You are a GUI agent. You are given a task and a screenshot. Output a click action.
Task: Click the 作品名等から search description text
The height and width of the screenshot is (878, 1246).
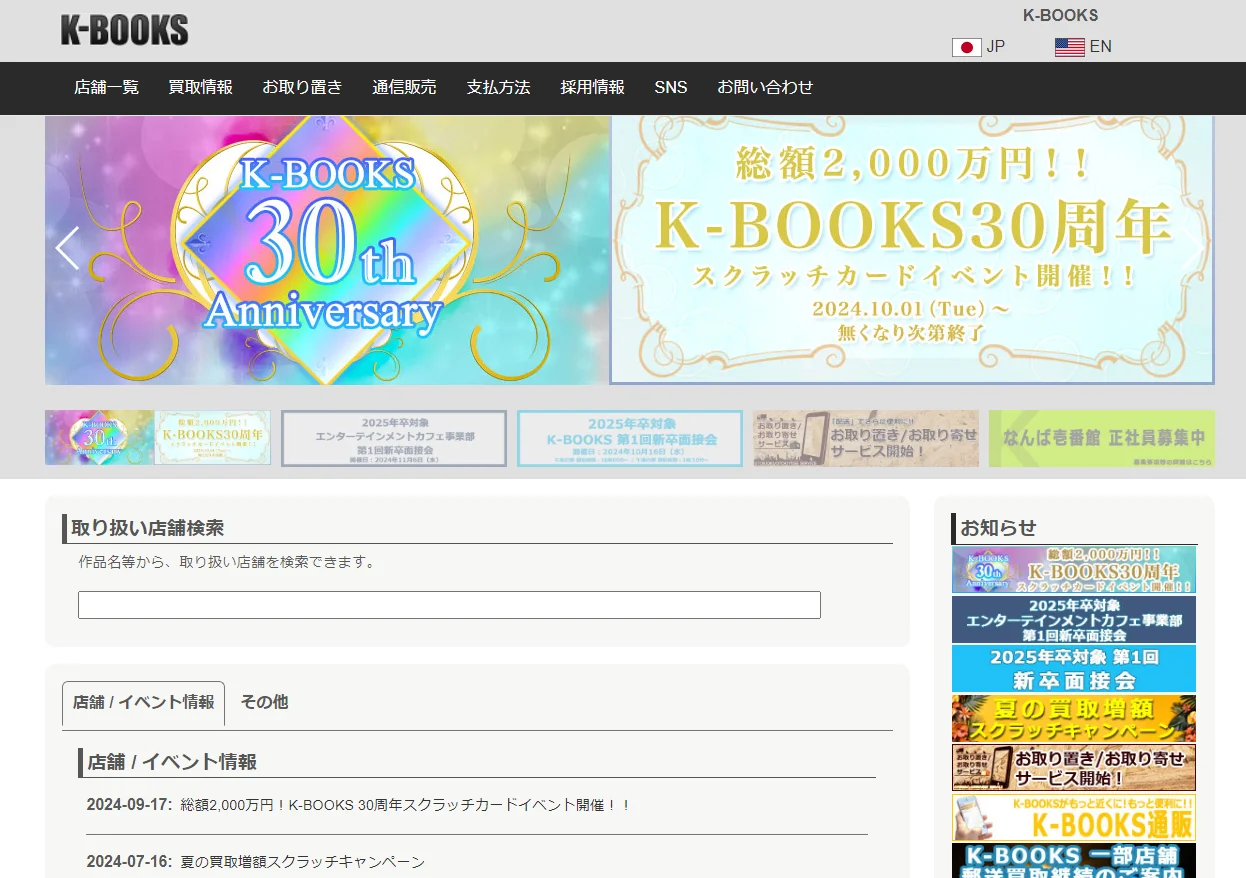click(x=227, y=562)
